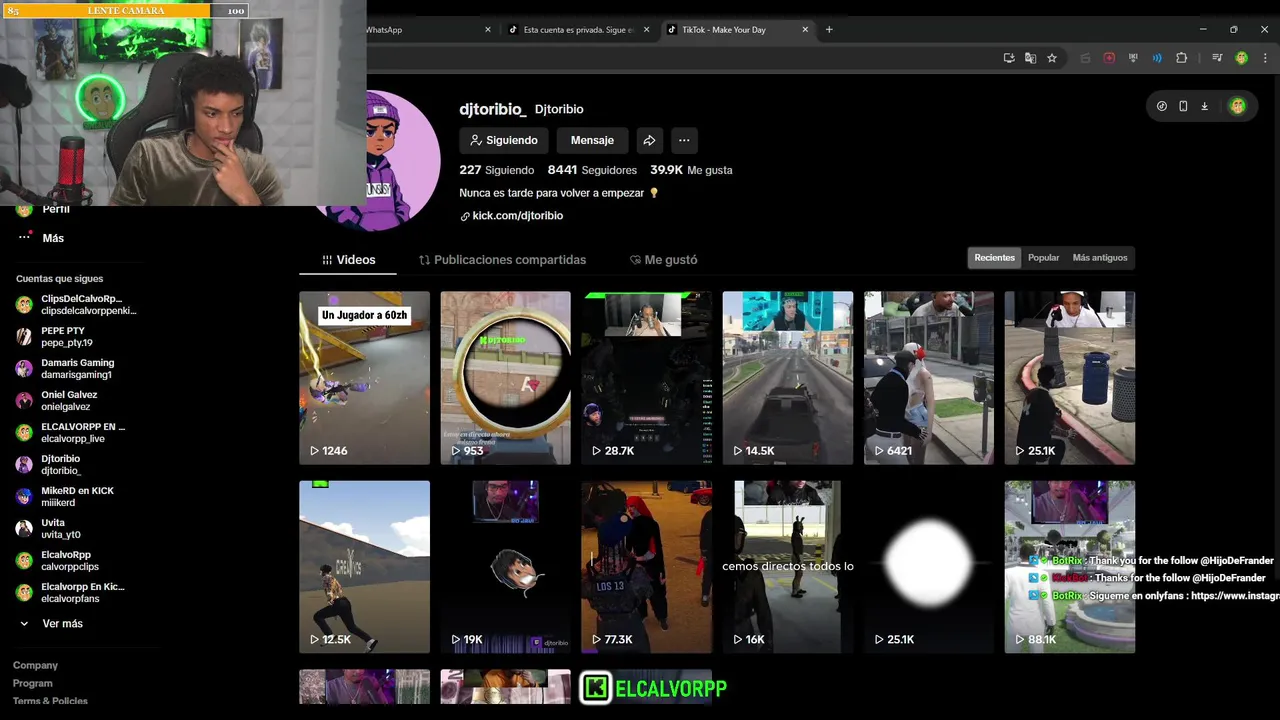This screenshot has height=720, width=1280.
Task: Open the video with 19K views
Action: 505,567
